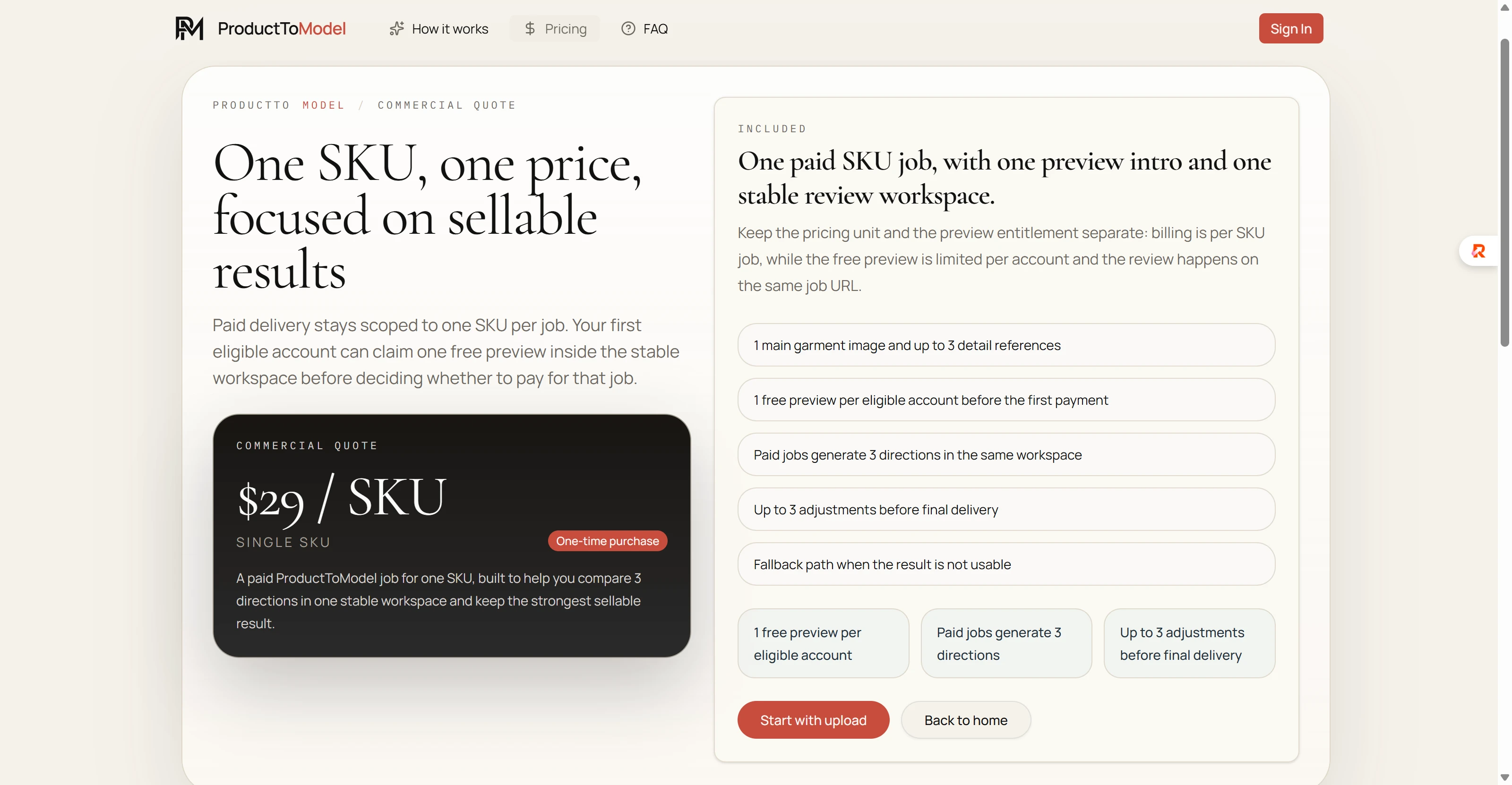Click Up to 3 adjustments summary card
Screen dimensions: 1512x785
(1189, 644)
